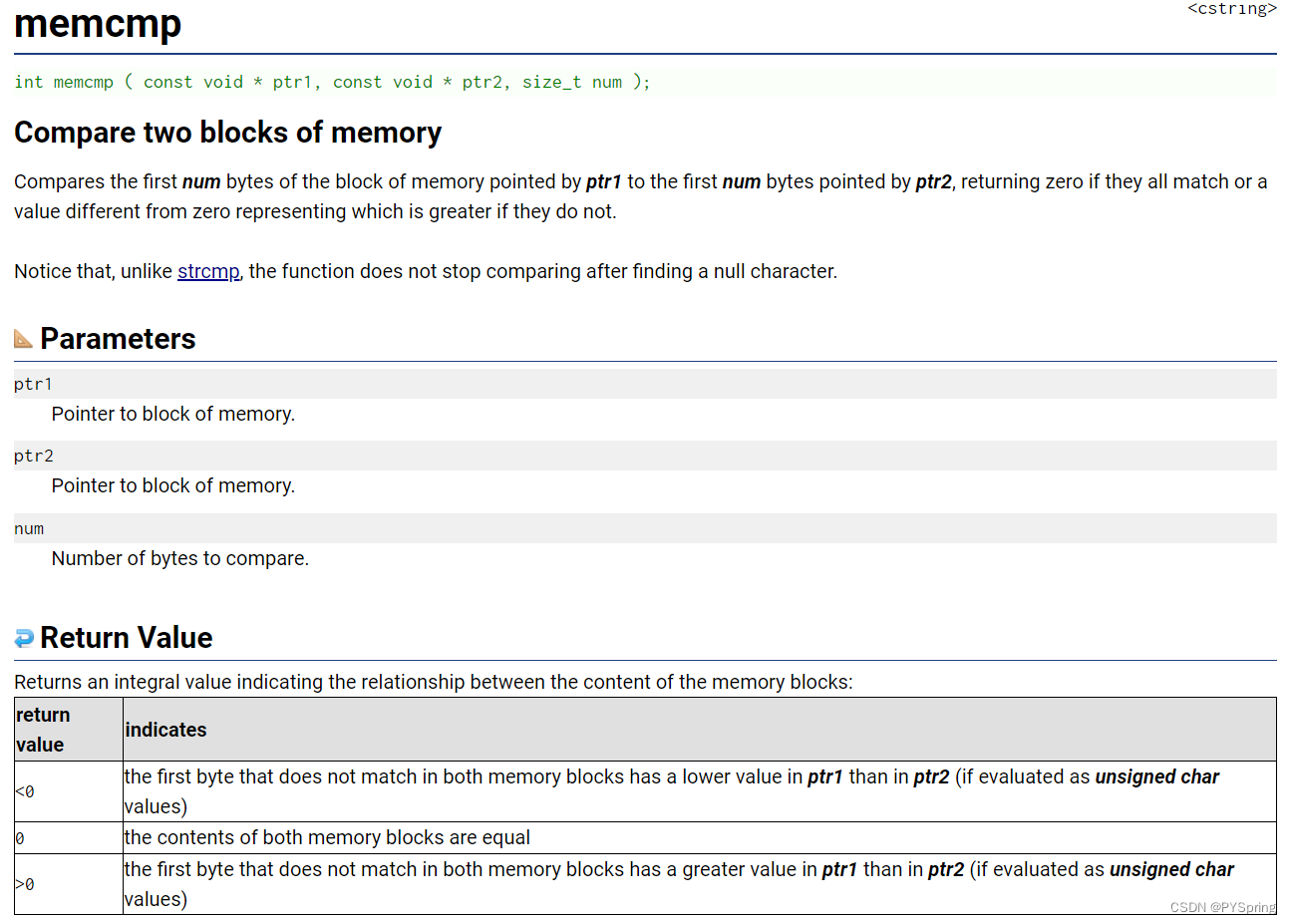Click the <cstring> header label
This screenshot has width=1291, height=924.
[1232, 9]
